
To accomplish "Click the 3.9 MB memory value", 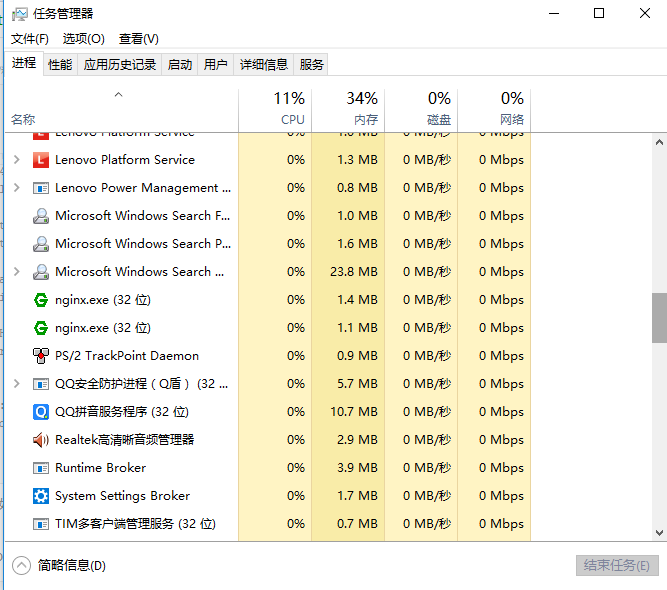I will pyautogui.click(x=357, y=468).
